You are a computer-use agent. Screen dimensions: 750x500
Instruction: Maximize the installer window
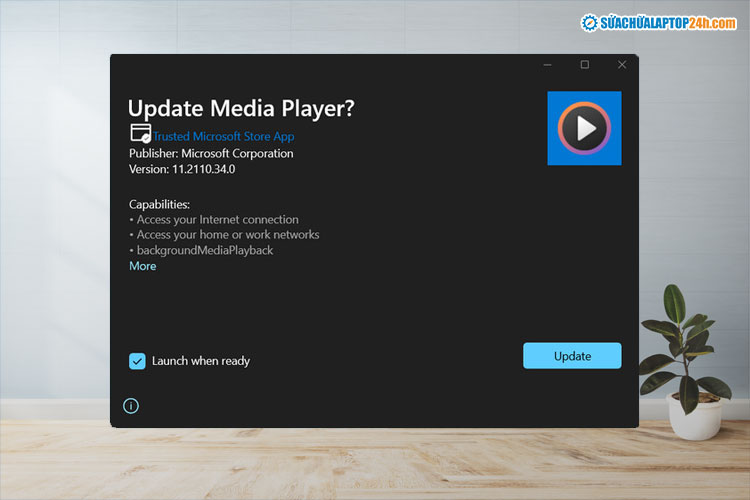[x=585, y=65]
